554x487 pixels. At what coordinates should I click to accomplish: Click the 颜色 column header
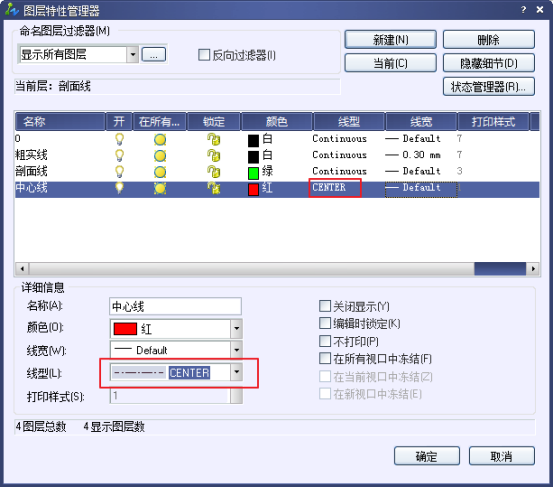[277, 122]
